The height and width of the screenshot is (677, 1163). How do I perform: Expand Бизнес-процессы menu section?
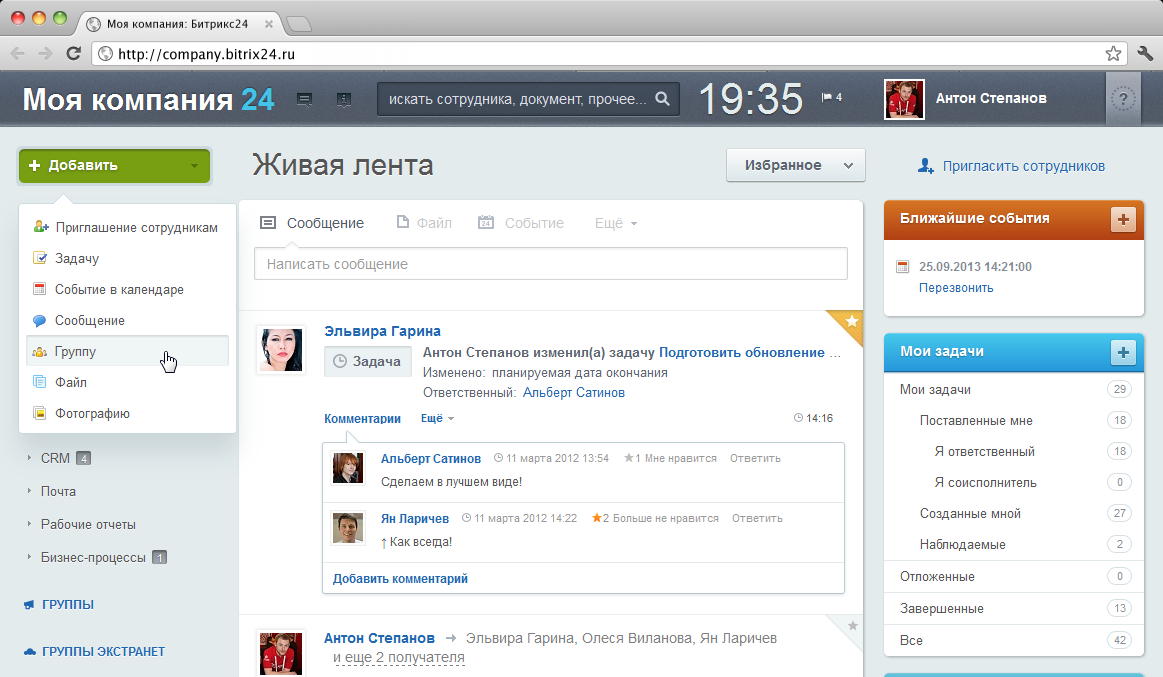tap(93, 557)
